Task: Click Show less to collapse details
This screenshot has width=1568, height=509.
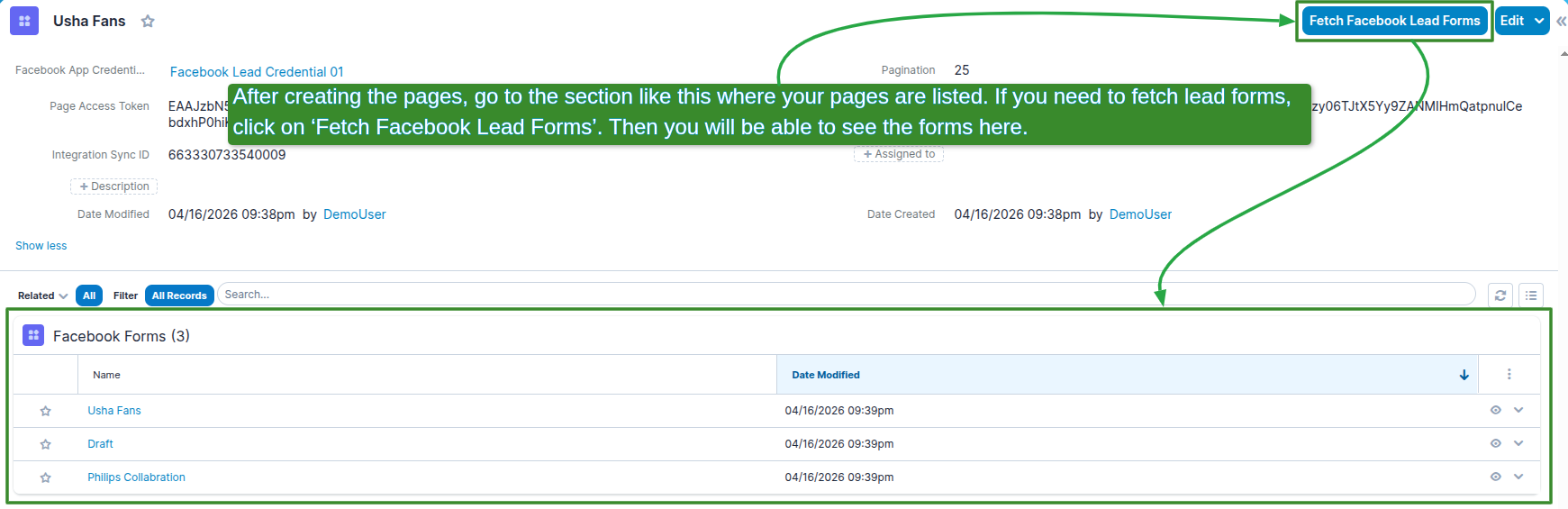Action: (41, 246)
